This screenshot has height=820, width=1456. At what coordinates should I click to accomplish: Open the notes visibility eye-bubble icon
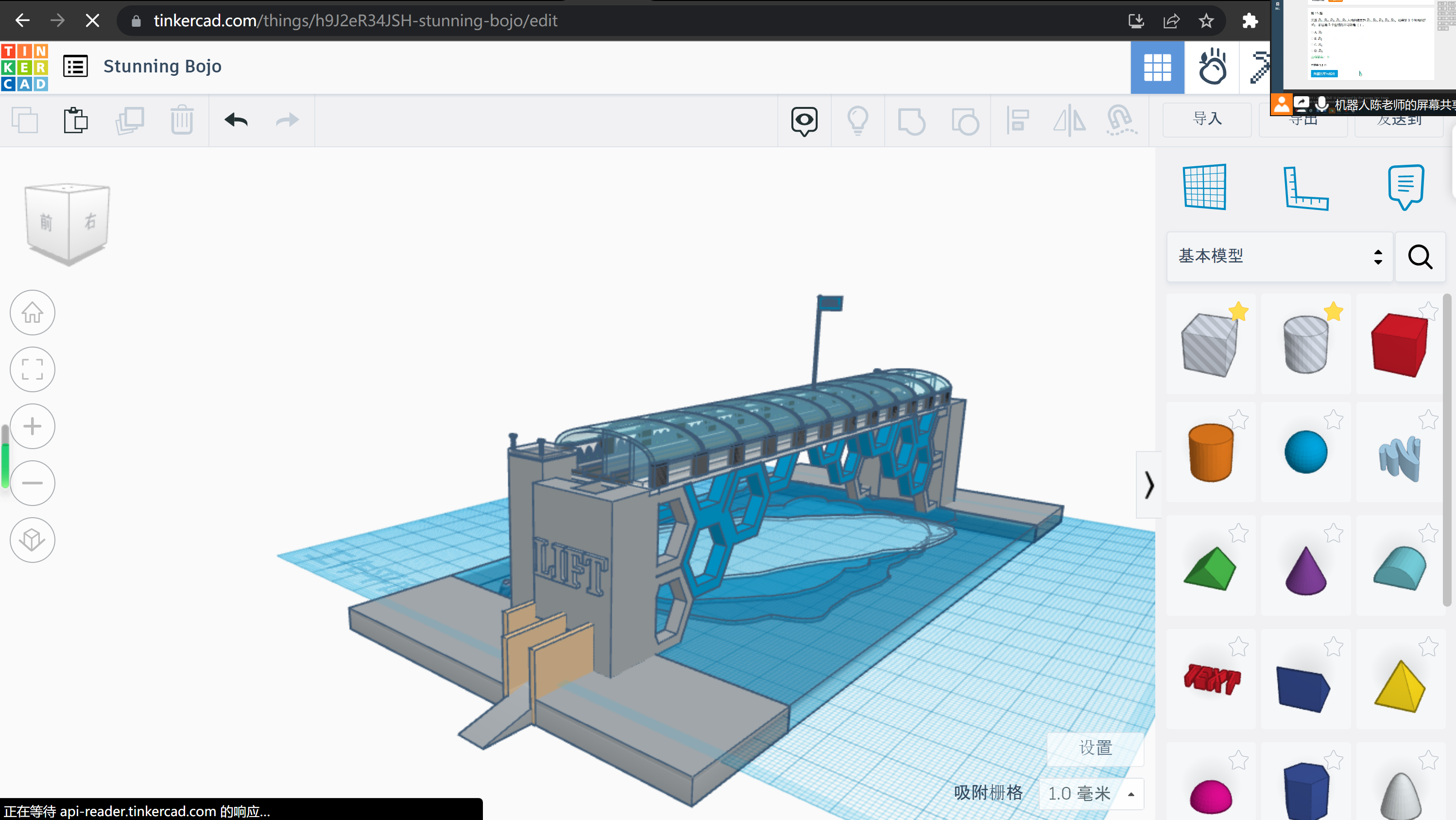(x=804, y=121)
